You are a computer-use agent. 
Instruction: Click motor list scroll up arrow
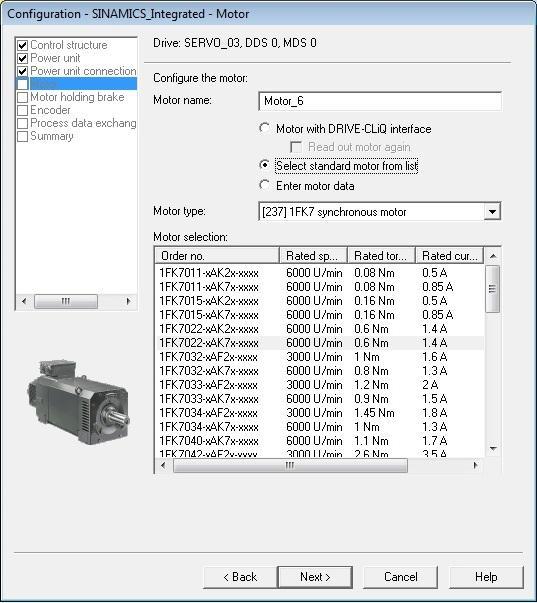point(493,256)
